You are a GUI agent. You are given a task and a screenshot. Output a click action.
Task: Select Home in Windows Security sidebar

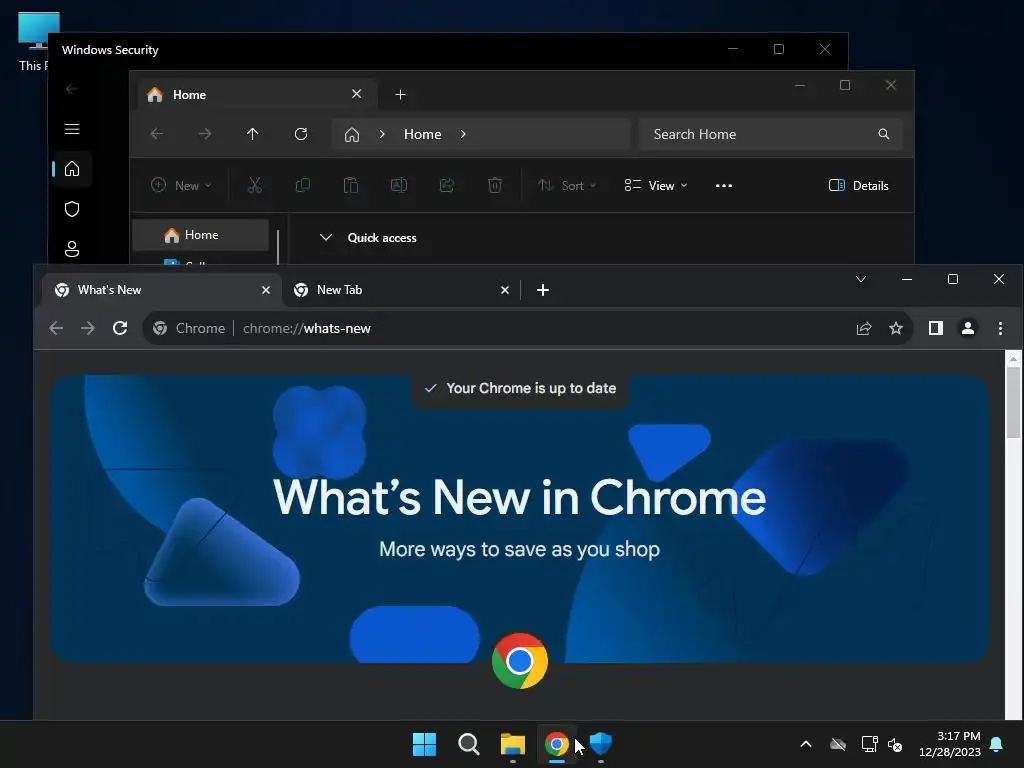point(72,169)
